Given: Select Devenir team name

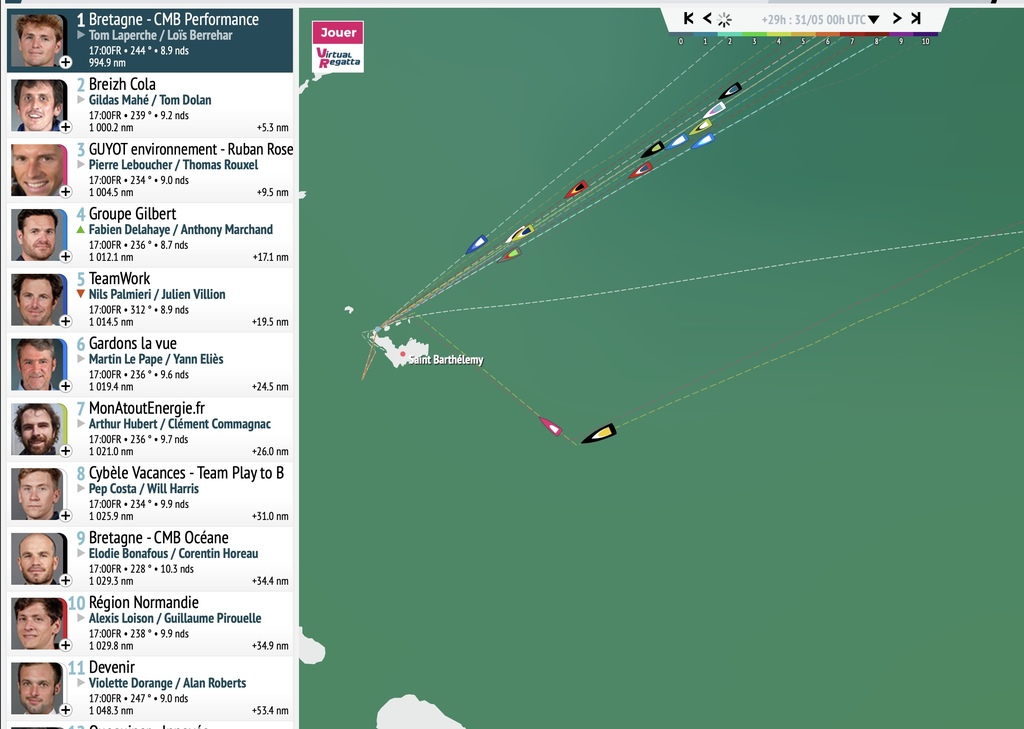Looking at the screenshot, I should [112, 667].
